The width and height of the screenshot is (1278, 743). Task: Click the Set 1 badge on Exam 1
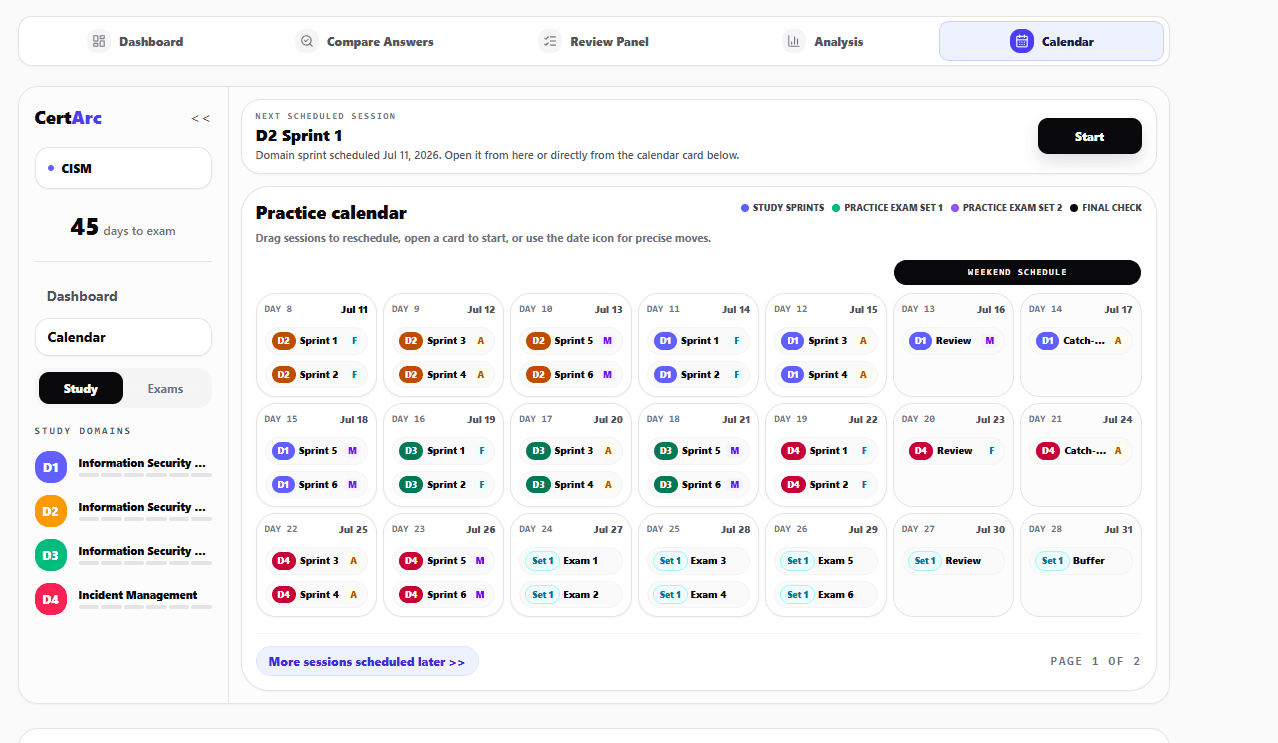[542, 561]
